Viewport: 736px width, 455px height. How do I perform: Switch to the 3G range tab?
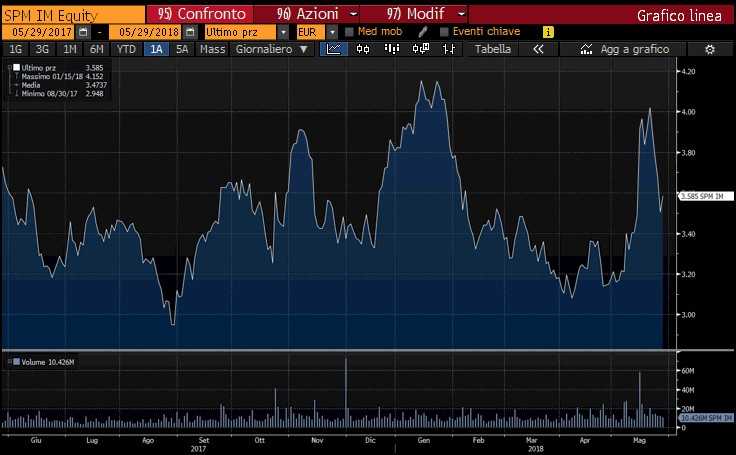click(42, 49)
